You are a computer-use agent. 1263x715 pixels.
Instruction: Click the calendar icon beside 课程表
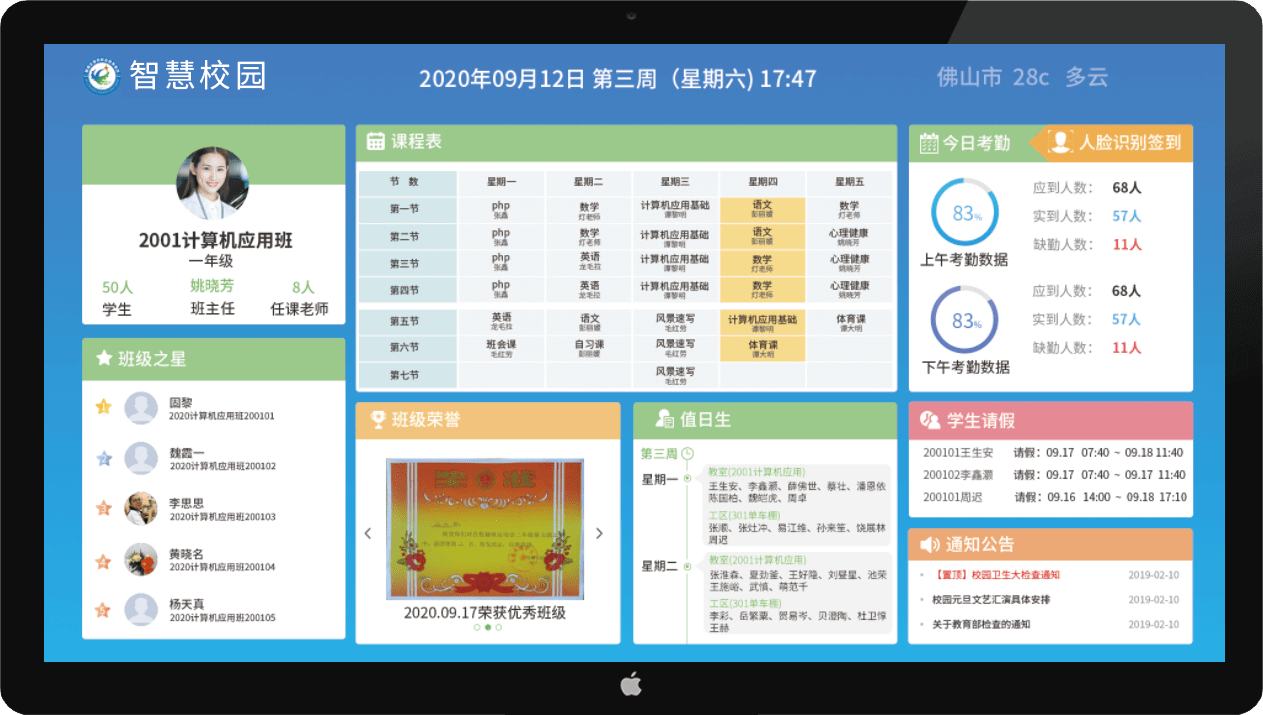(376, 142)
